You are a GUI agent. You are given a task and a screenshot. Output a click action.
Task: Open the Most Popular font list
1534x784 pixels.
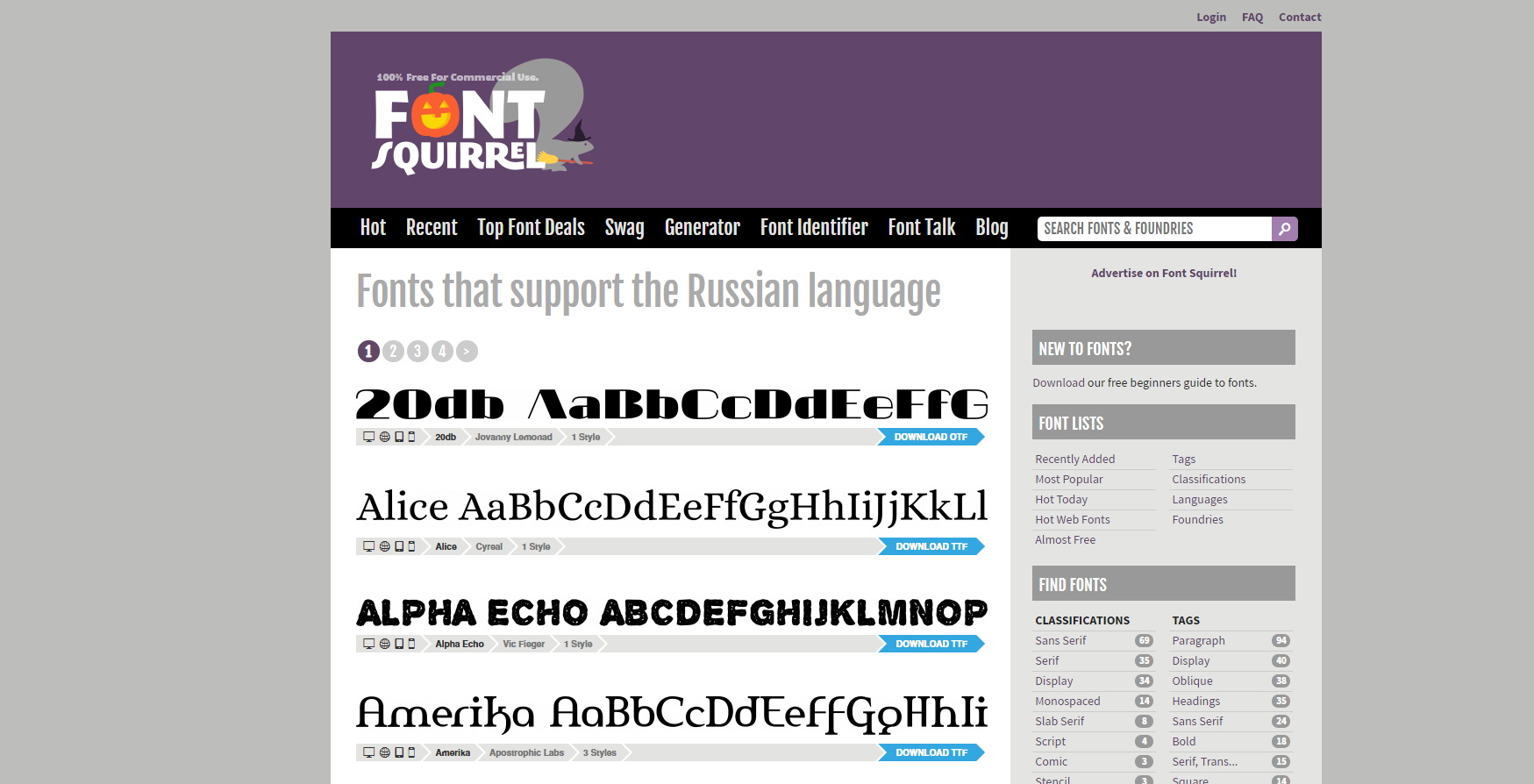pyautogui.click(x=1068, y=480)
